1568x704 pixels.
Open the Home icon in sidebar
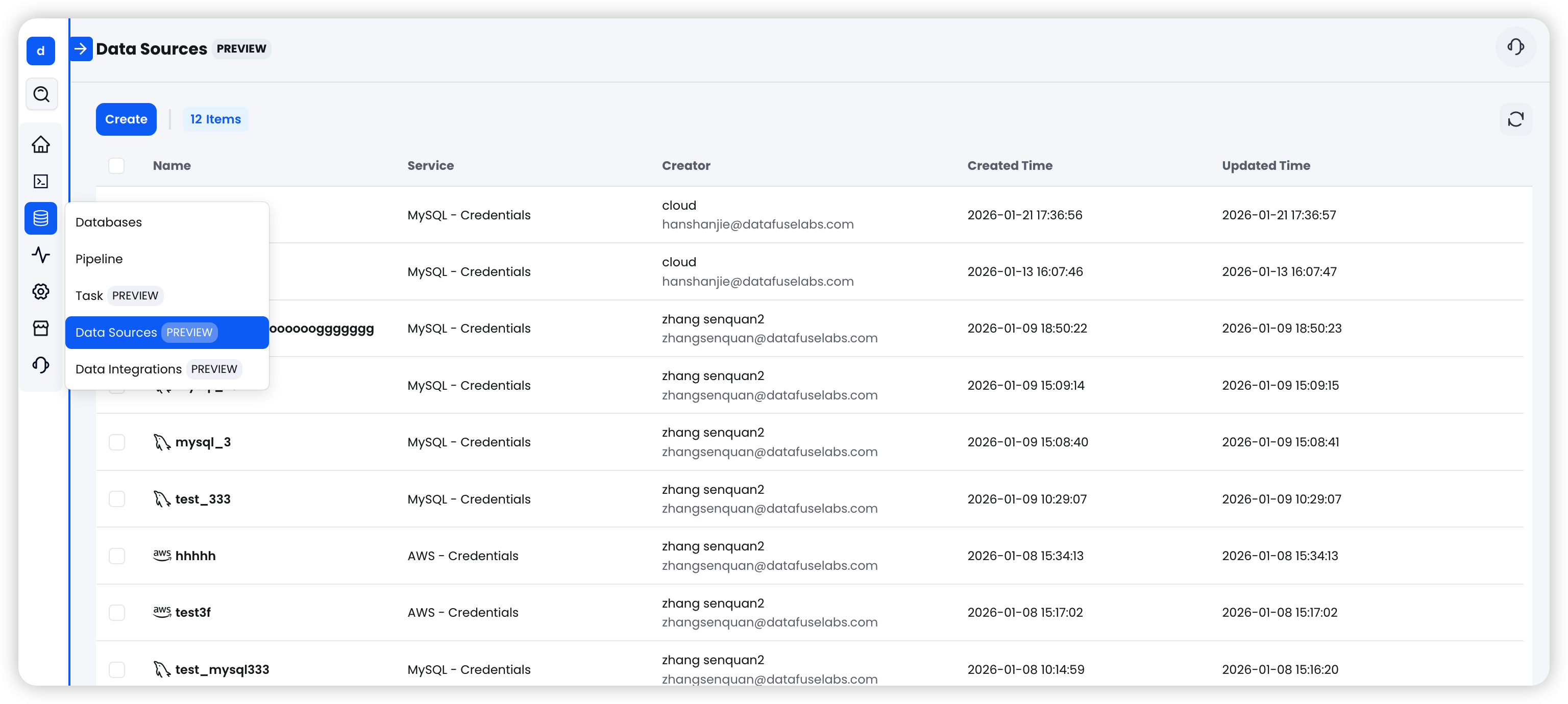pyautogui.click(x=41, y=144)
